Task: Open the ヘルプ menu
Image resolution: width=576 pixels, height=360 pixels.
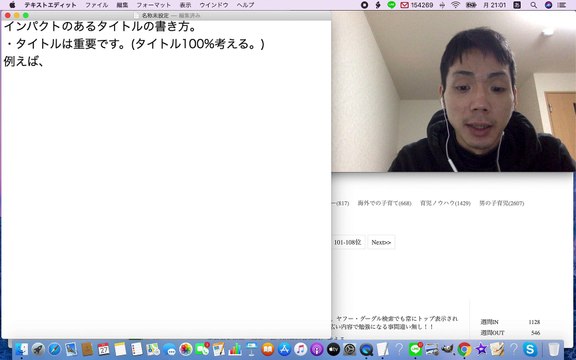Action: click(245, 5)
